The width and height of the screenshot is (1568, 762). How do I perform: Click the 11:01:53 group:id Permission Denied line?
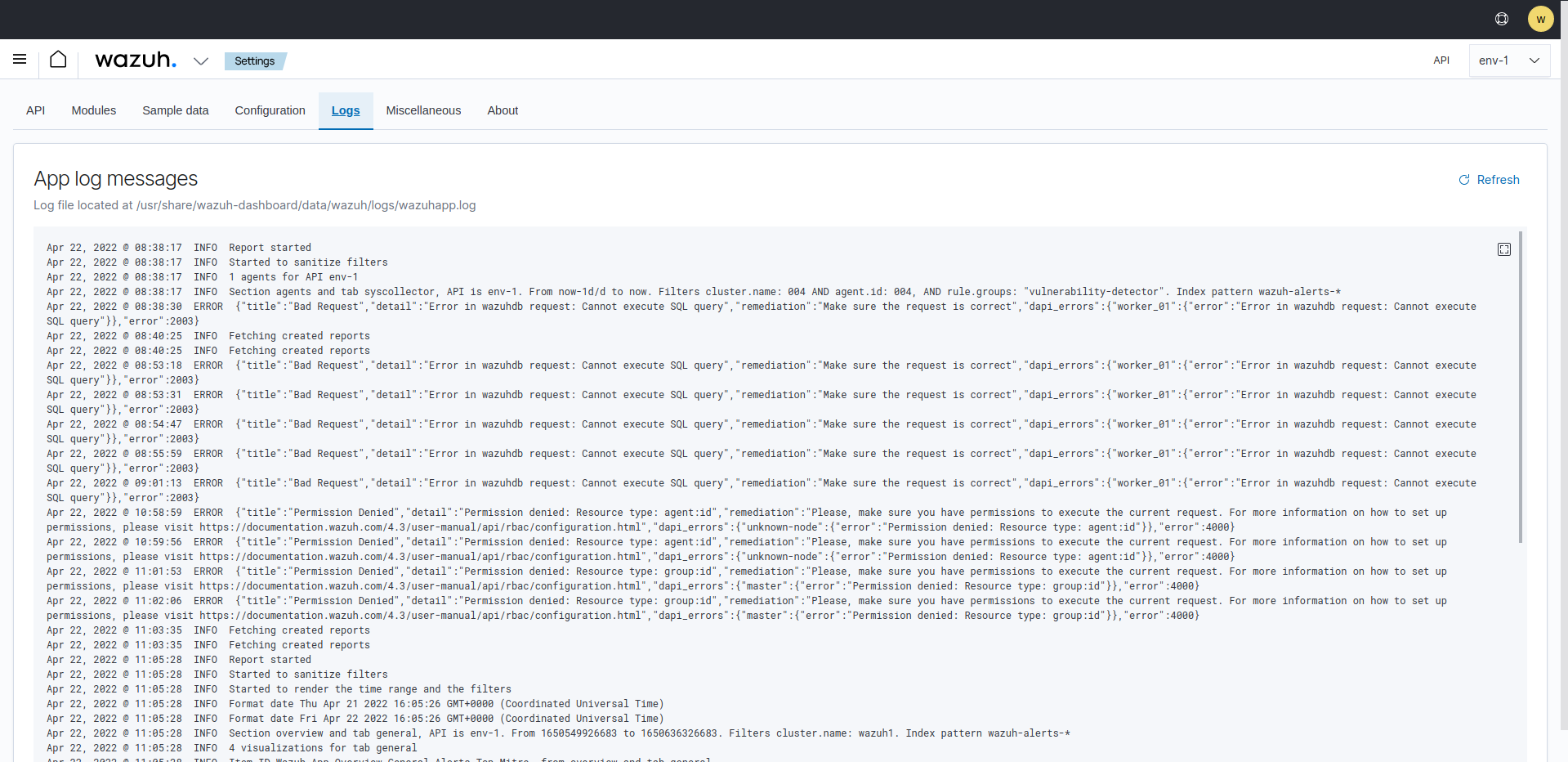point(747,579)
